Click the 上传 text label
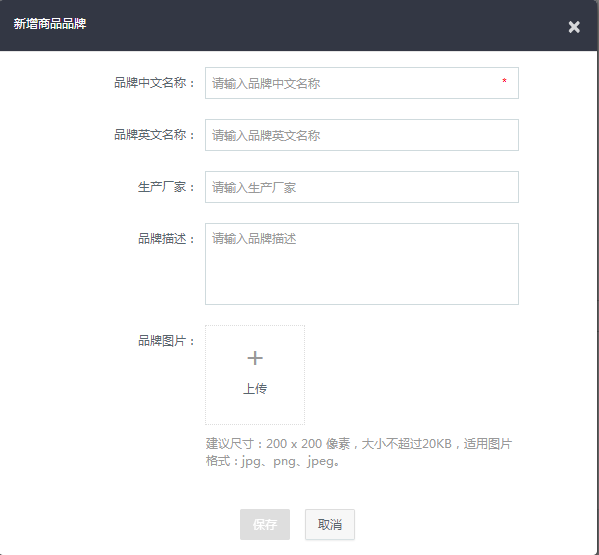 [255, 388]
